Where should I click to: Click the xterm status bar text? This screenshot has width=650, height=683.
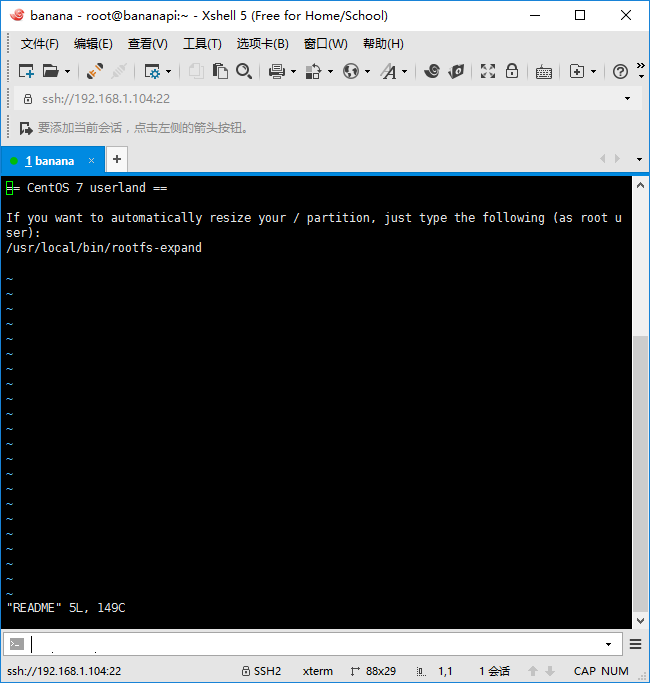click(x=318, y=671)
